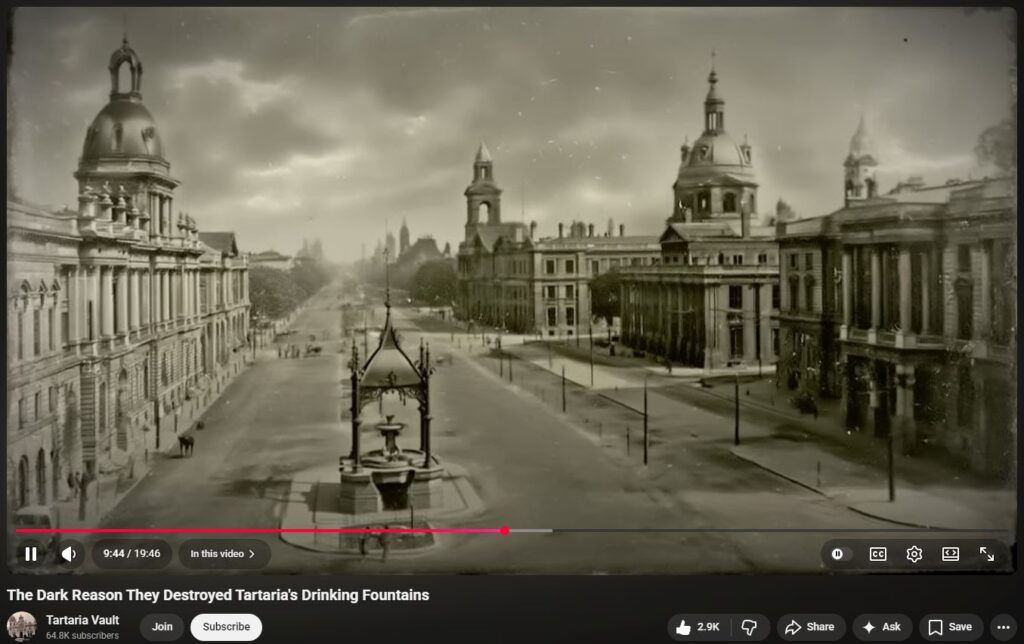Open the Ask AI assistant
The width and height of the screenshot is (1024, 644).
(882, 627)
